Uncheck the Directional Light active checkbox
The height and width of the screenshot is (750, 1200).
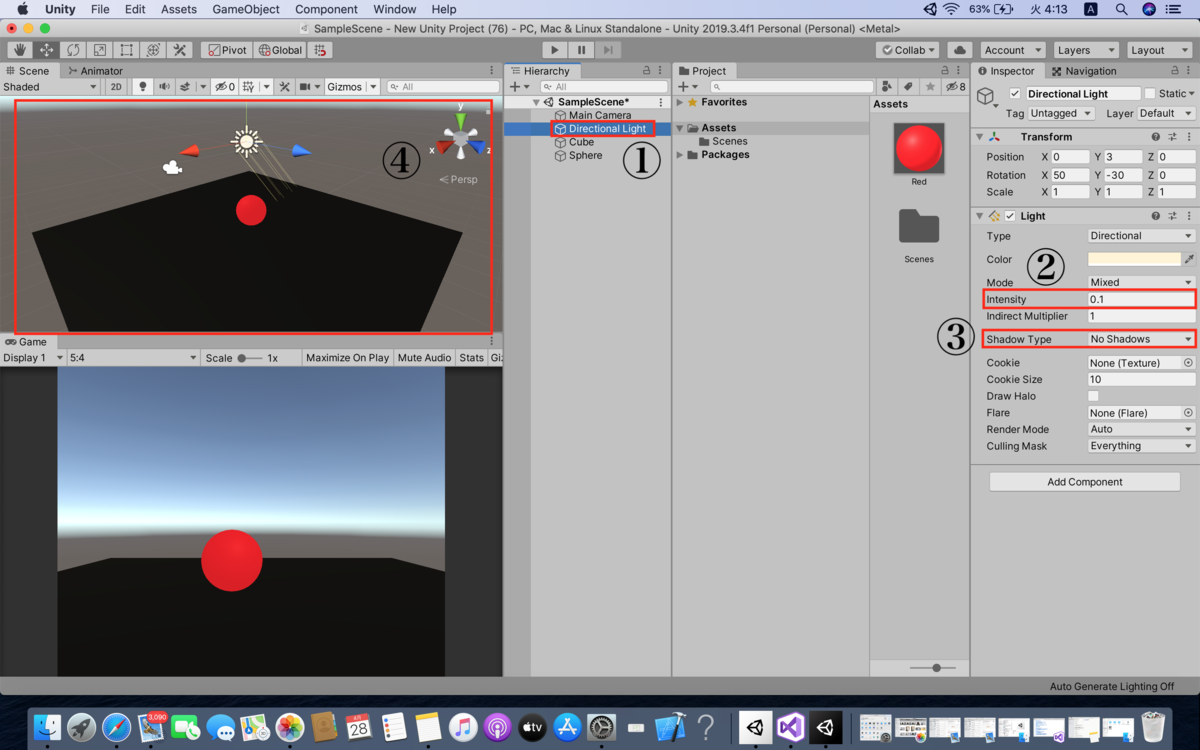click(x=1015, y=94)
